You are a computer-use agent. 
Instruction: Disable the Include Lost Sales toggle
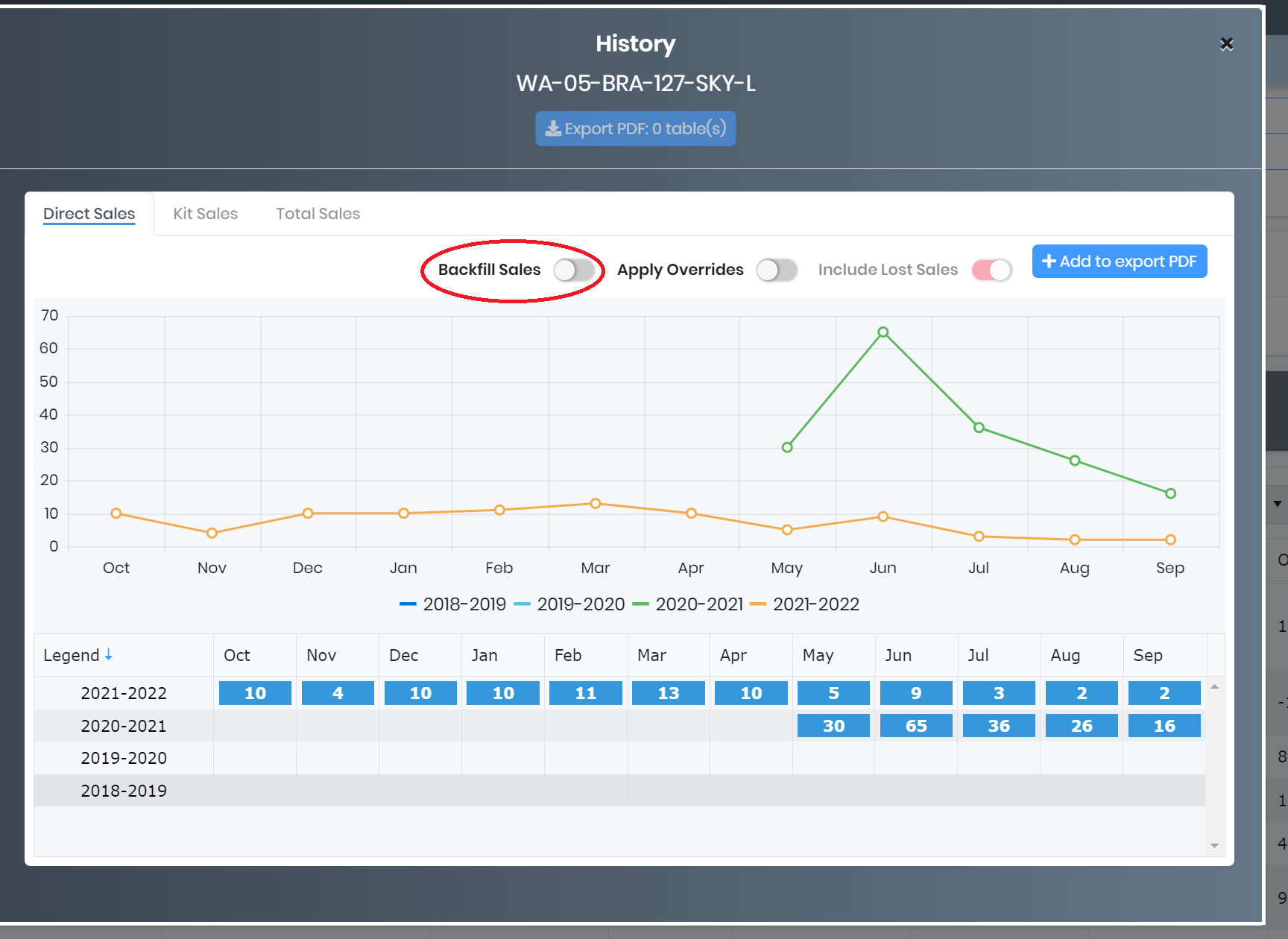(x=991, y=270)
